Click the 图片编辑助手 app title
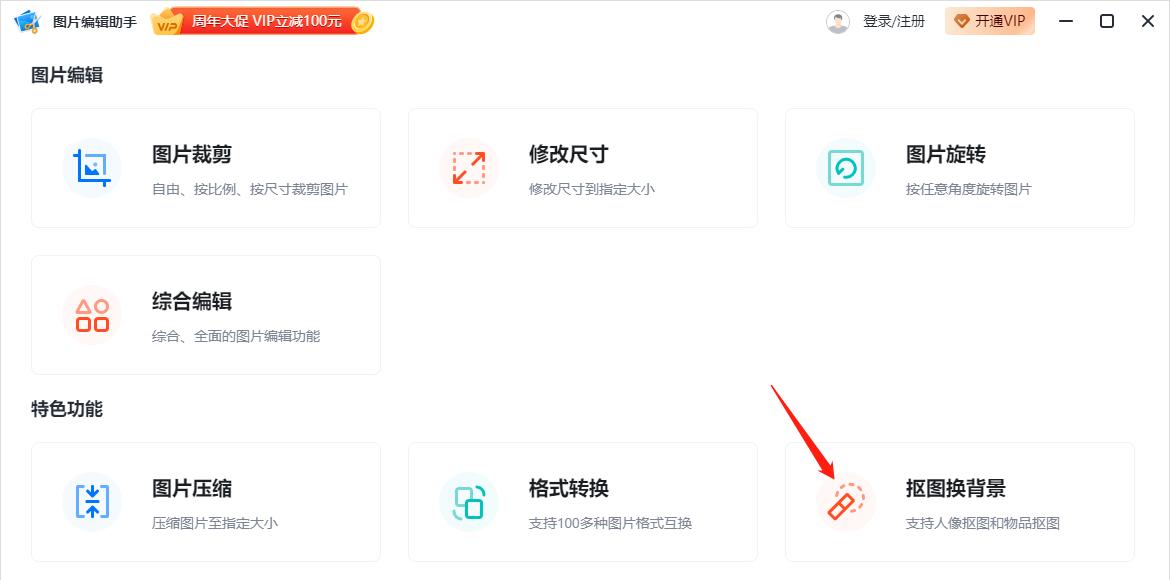Image resolution: width=1170 pixels, height=580 pixels. click(x=95, y=22)
